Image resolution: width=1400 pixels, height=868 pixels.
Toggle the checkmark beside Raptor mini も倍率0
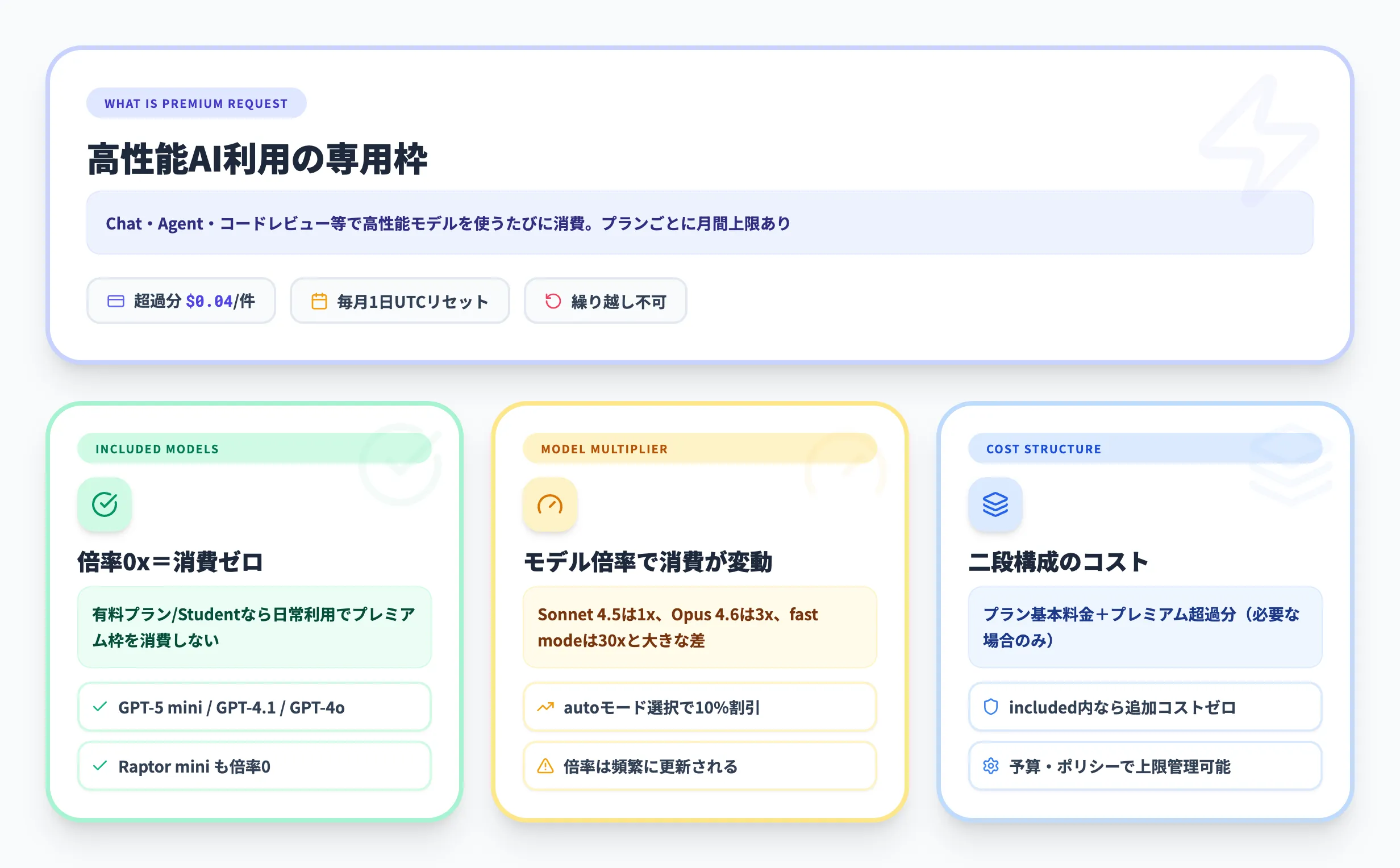[x=101, y=766]
